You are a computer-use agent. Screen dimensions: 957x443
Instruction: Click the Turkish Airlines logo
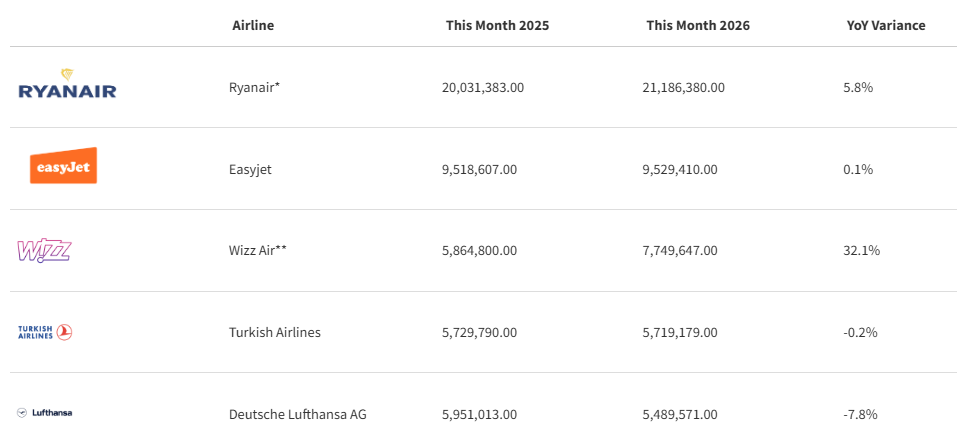[45, 332]
